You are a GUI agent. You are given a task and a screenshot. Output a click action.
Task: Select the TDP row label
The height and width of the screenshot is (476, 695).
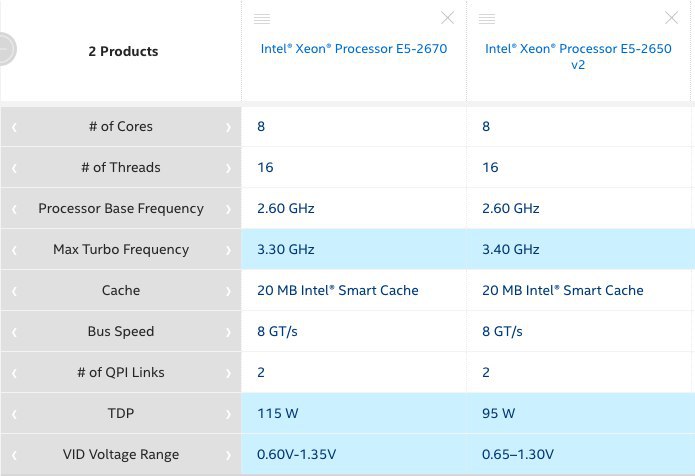pyautogui.click(x=121, y=413)
